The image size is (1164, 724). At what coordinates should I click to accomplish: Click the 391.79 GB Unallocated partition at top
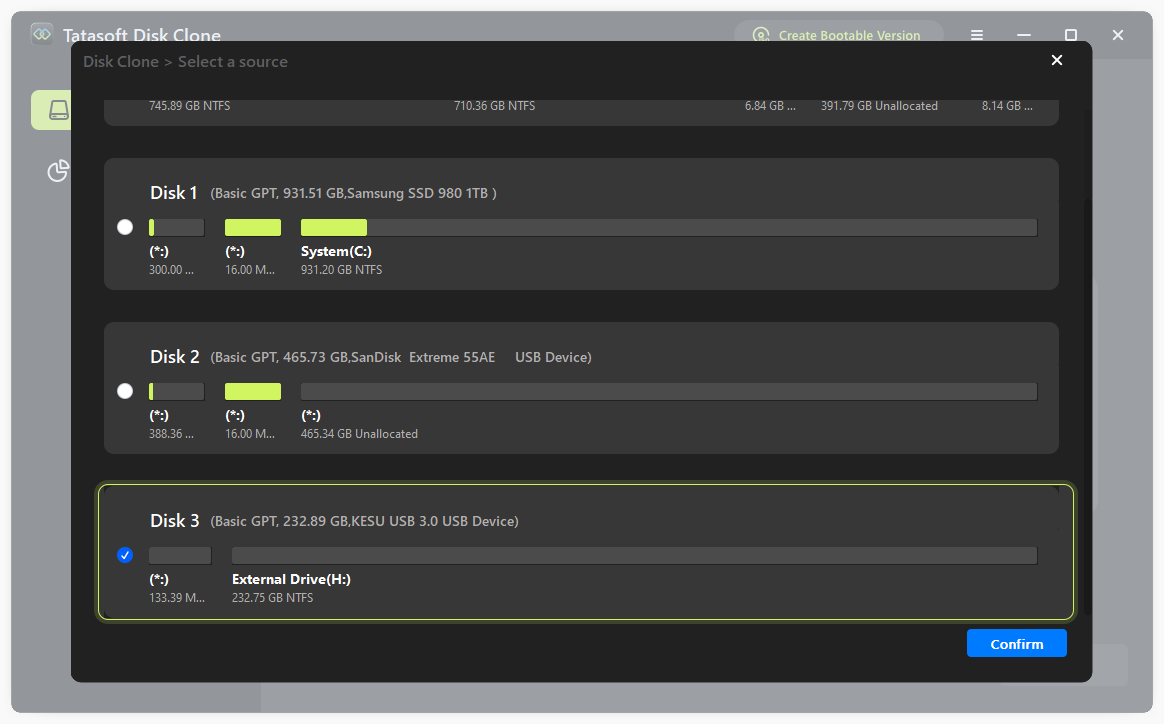[x=878, y=105]
